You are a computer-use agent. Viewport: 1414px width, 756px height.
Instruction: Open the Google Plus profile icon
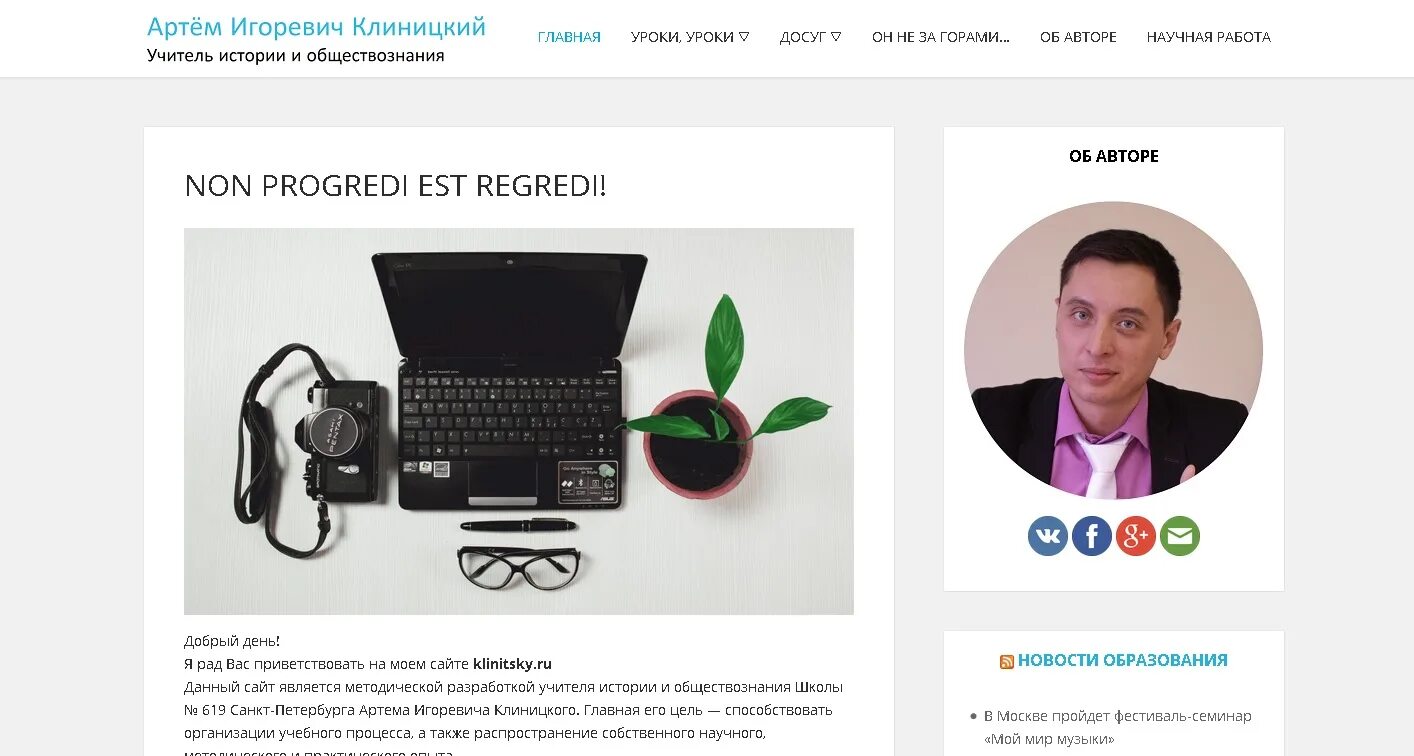[1135, 536]
